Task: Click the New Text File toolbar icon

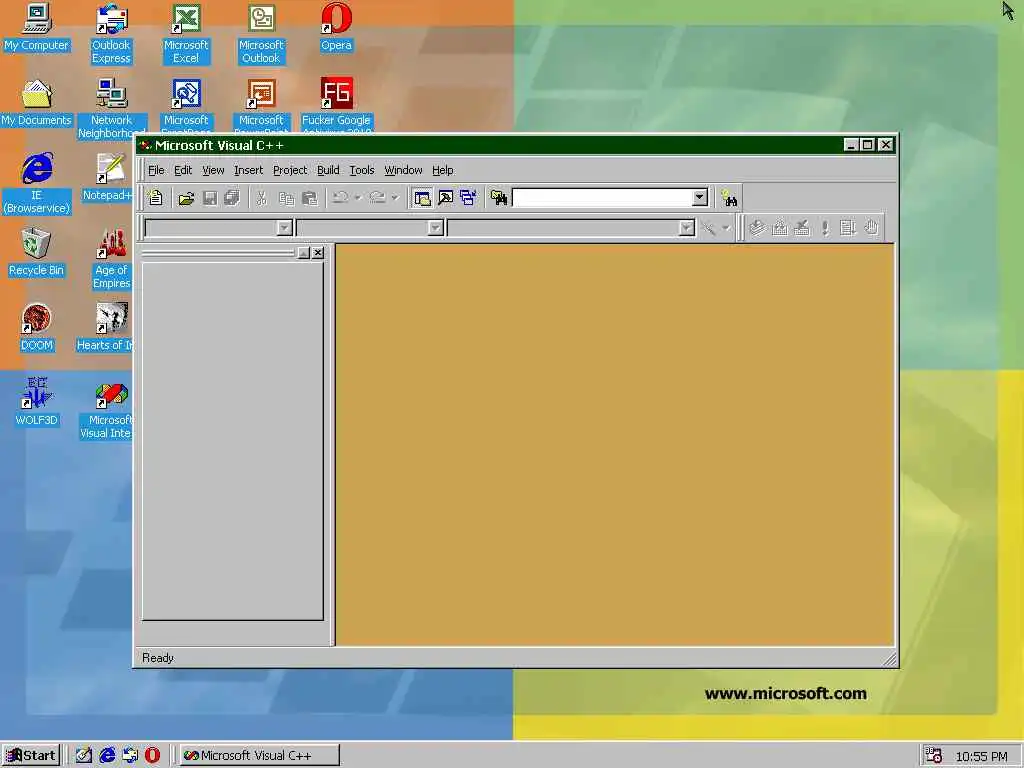Action: (155, 198)
